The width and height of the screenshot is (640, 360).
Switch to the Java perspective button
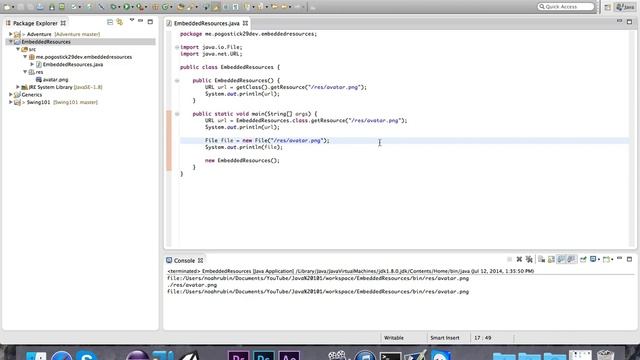coord(625,7)
